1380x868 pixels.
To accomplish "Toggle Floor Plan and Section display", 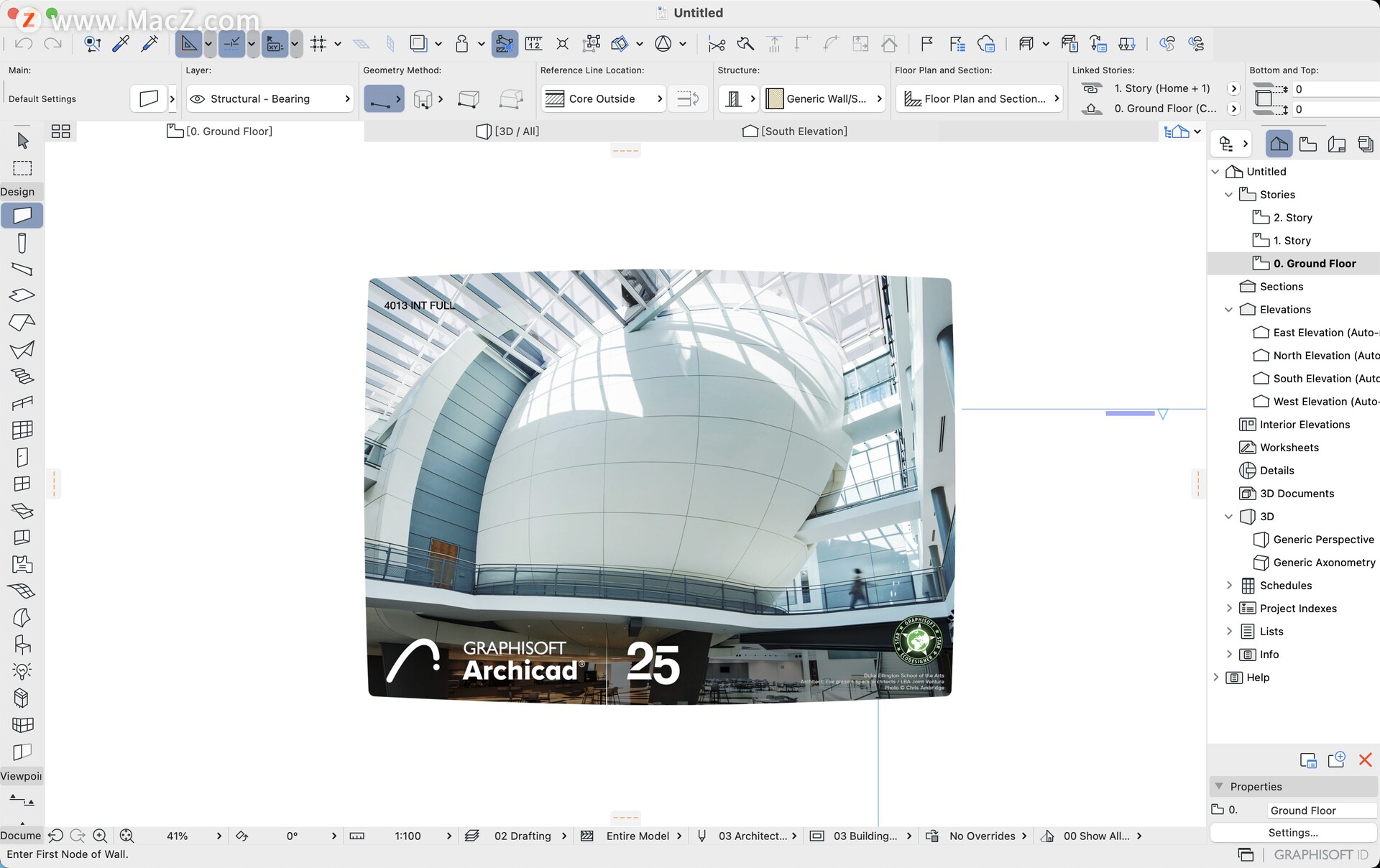I will point(978,97).
